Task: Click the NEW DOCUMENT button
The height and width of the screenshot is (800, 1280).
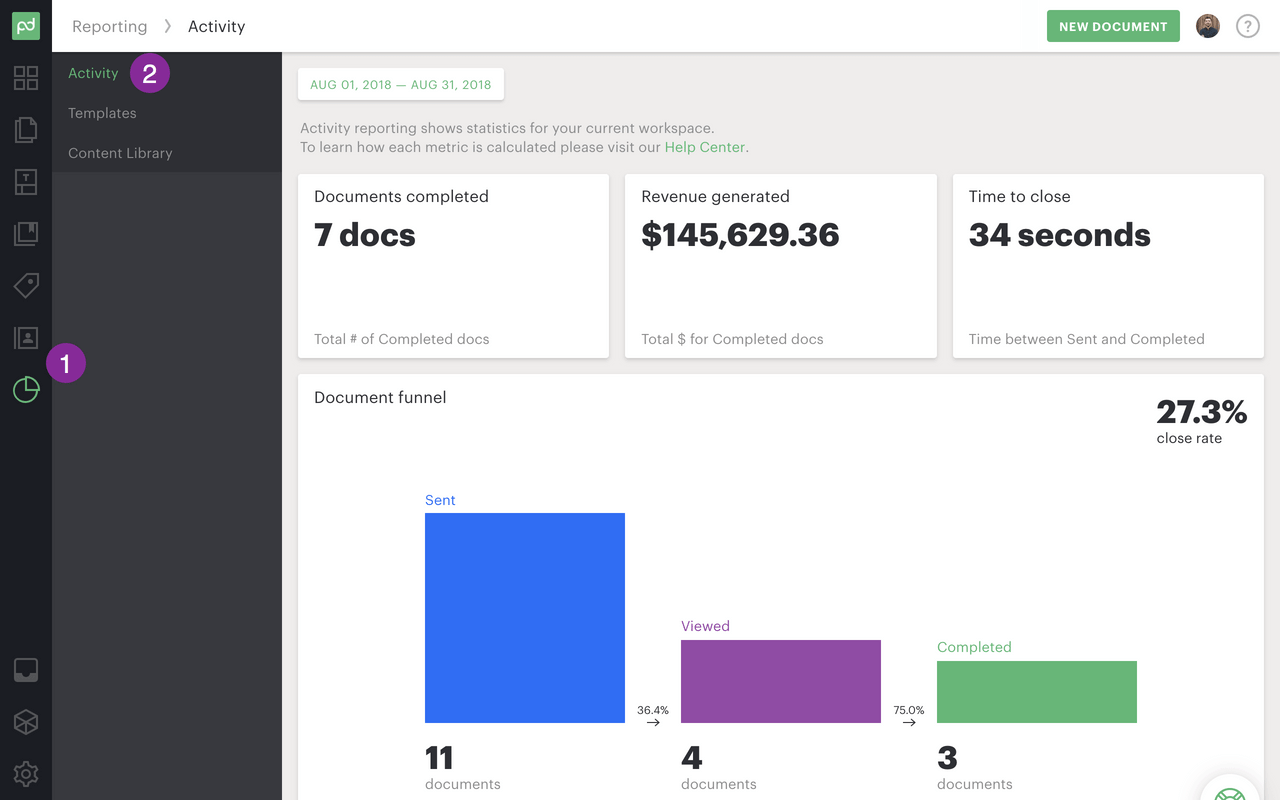Action: point(1113,25)
